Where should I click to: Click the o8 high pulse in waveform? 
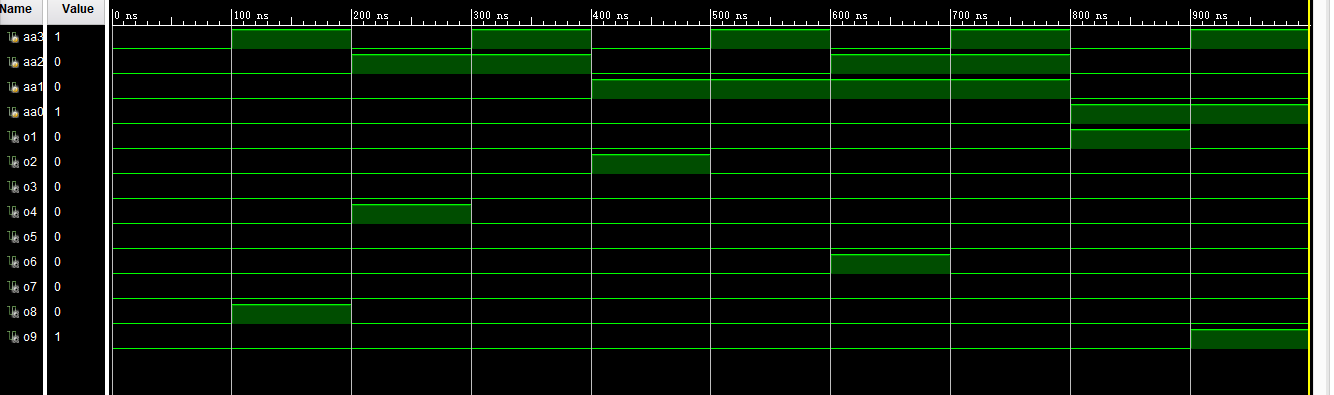pos(291,314)
